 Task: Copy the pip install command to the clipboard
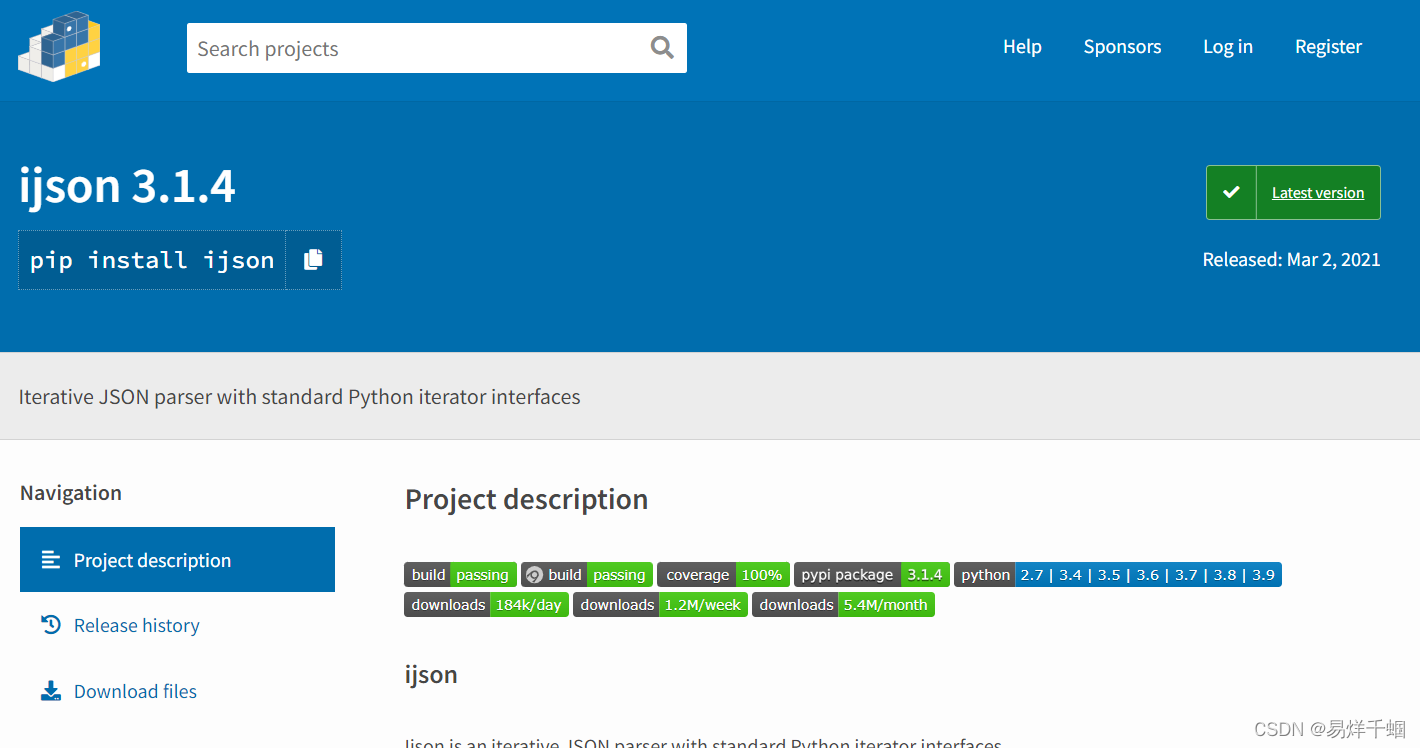click(x=313, y=259)
